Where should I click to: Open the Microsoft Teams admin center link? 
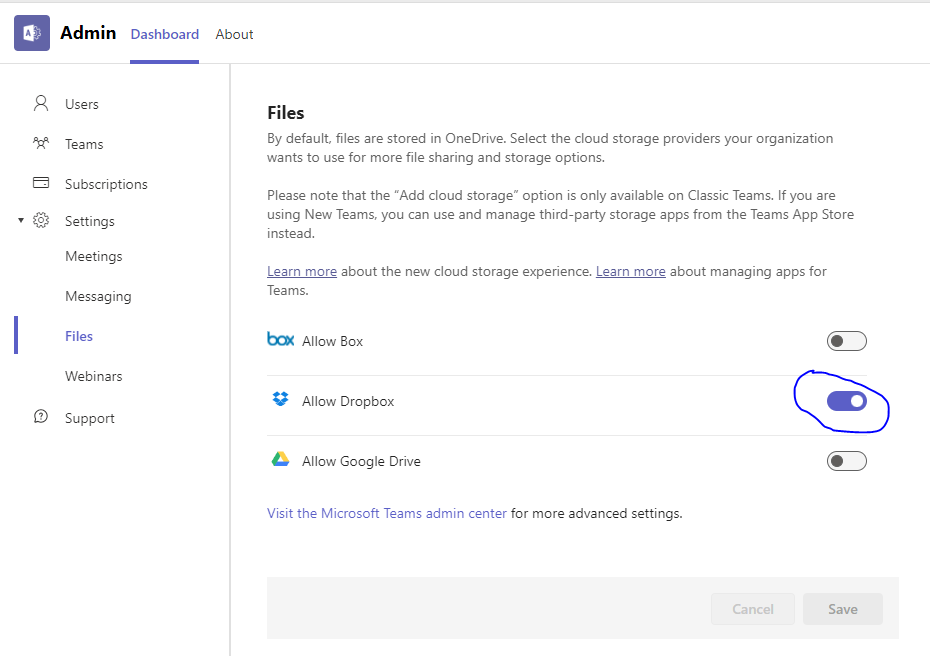coord(385,512)
